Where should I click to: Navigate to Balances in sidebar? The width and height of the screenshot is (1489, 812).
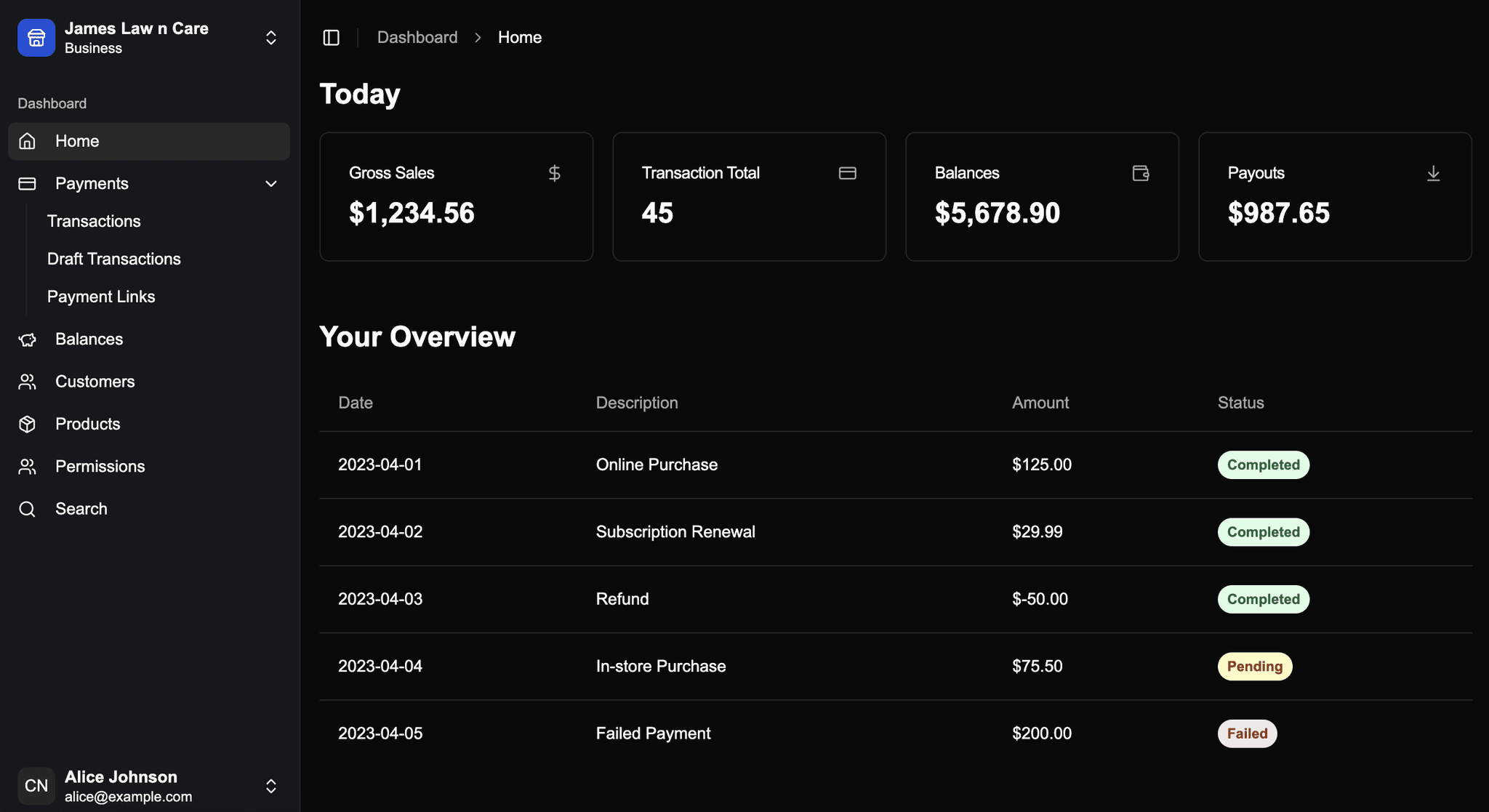point(149,339)
